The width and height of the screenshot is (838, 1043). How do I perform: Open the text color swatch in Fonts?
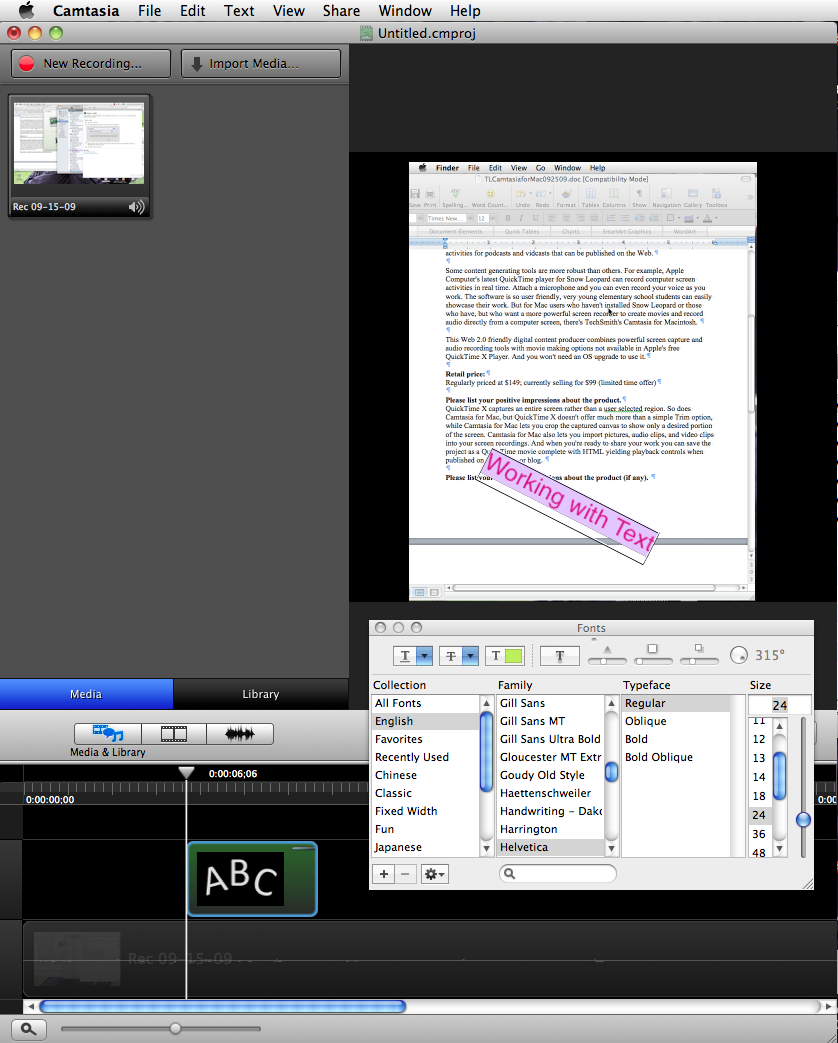coord(505,656)
